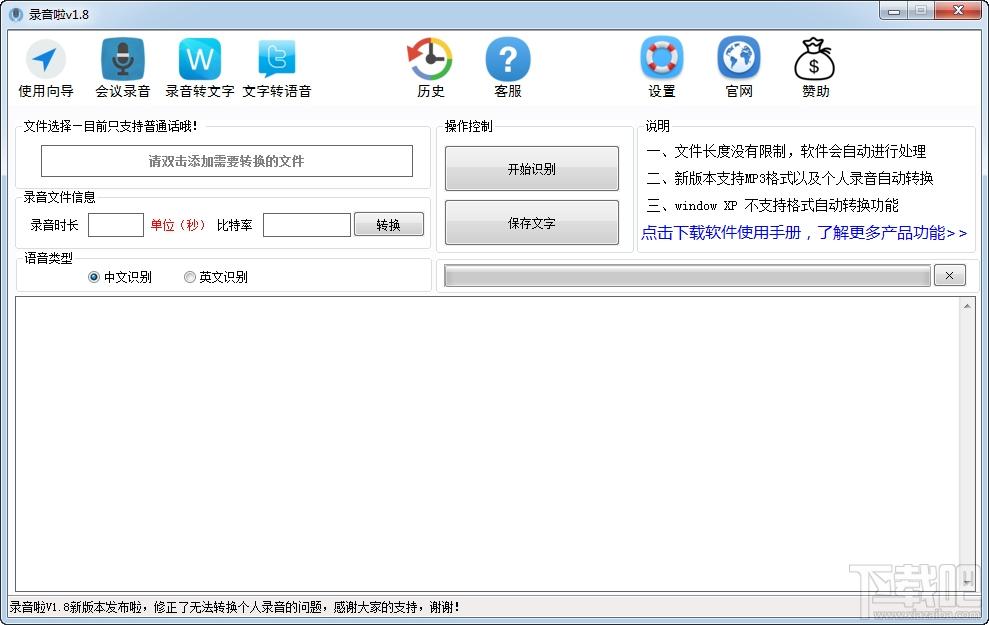
Task: Select the 英文识别 radio button
Action: tap(190, 277)
